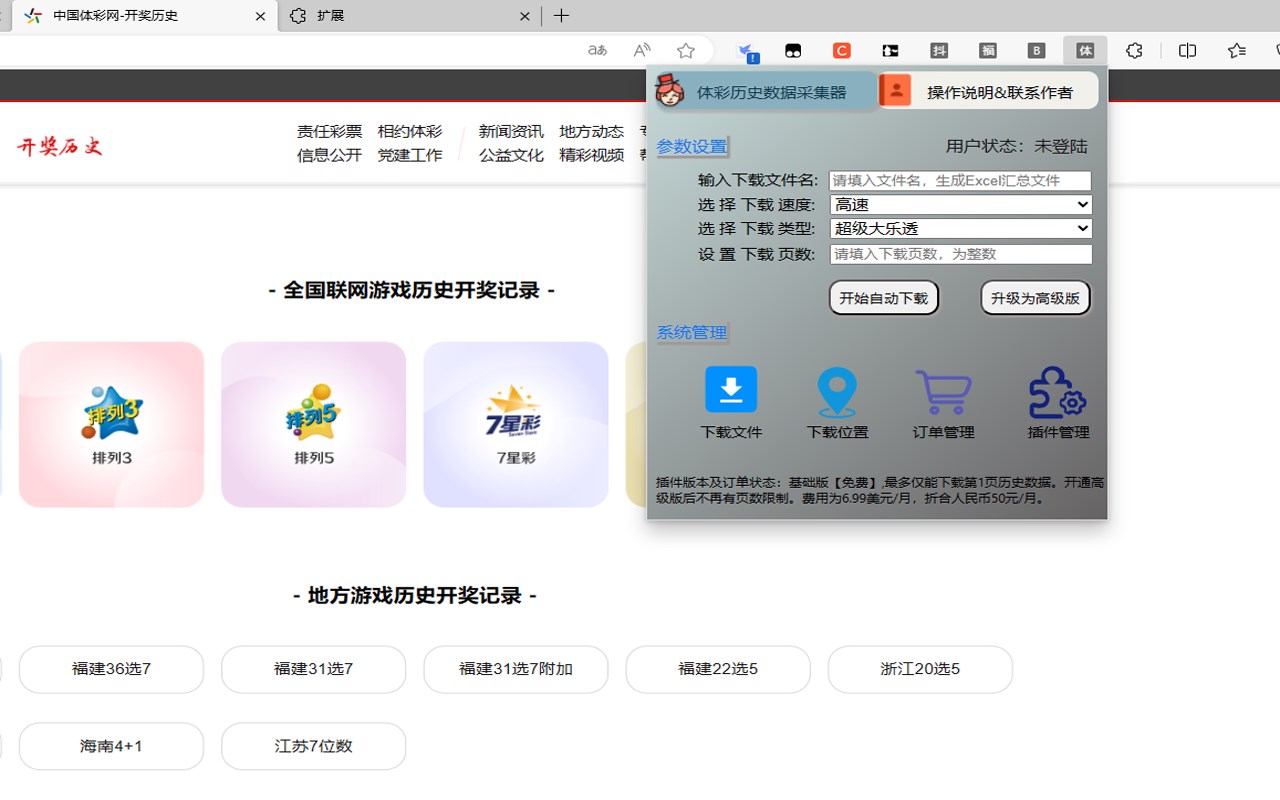Viewport: 1280px width, 800px height.
Task: Toggle the 体 lottery extension icon
Action: [x=1085, y=50]
